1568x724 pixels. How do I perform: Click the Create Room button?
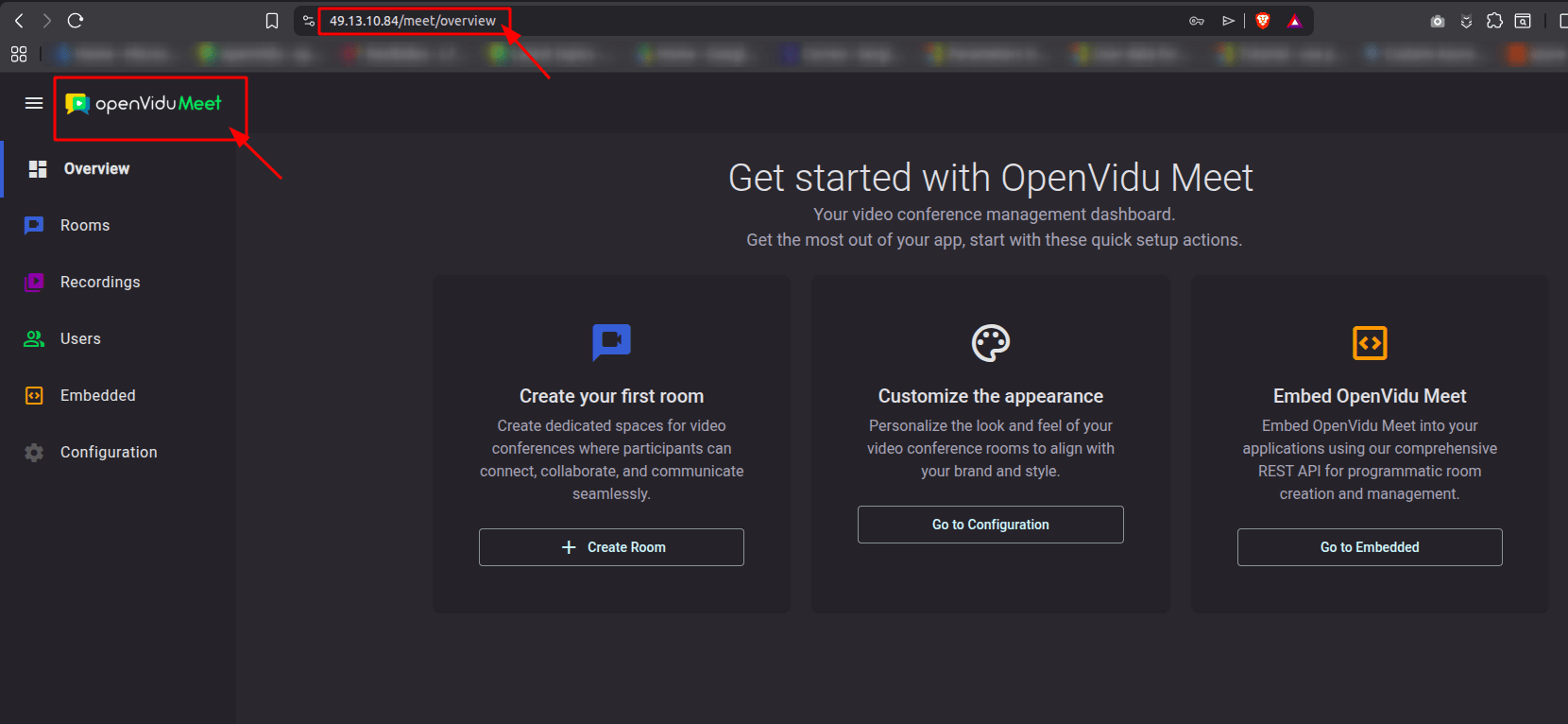tap(611, 547)
